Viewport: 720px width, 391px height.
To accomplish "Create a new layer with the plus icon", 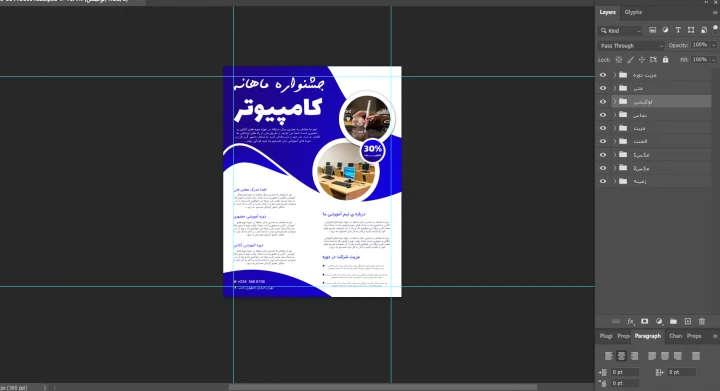I will pyautogui.click(x=688, y=322).
